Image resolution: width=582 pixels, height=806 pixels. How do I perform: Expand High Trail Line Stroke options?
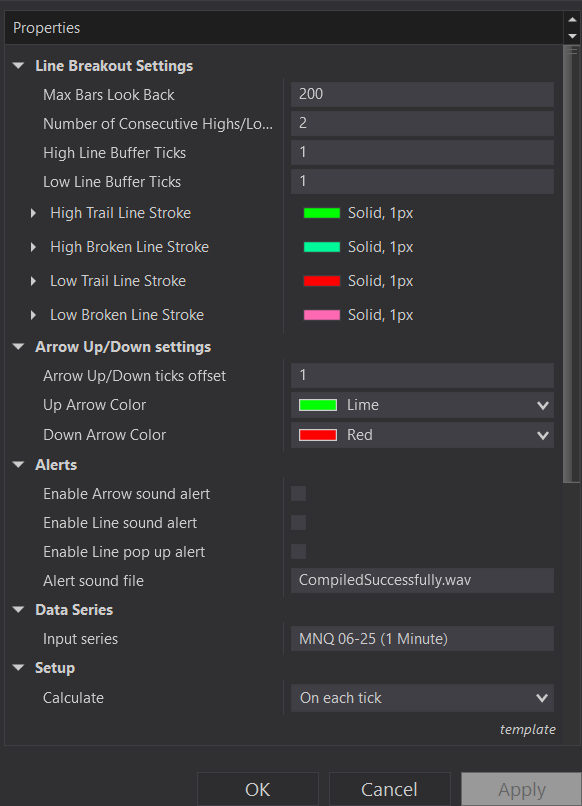33,213
